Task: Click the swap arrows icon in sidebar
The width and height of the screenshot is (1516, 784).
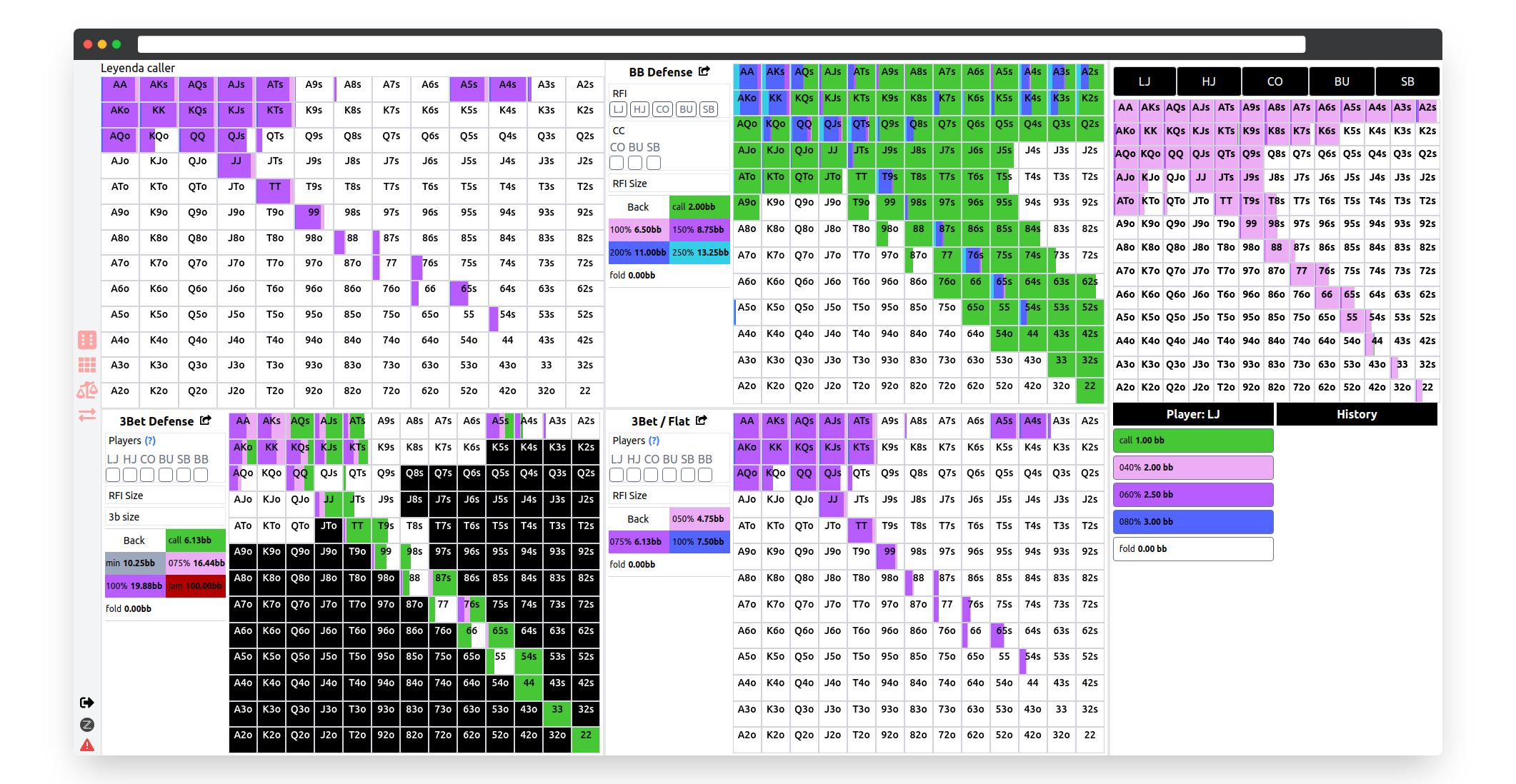Action: [x=87, y=415]
